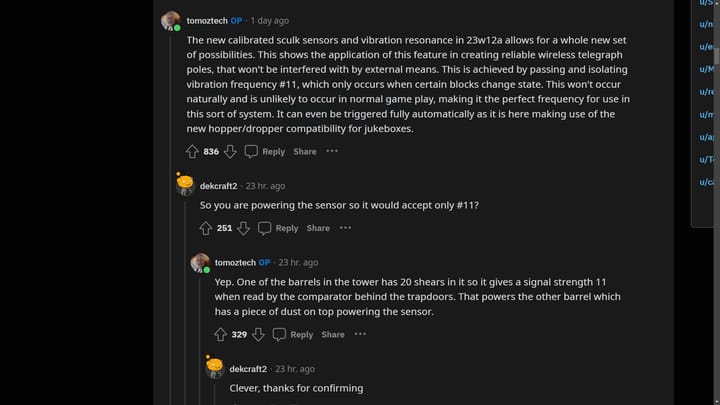Open more options on tomoztech's 329-point reply
The image size is (720, 405).
[360, 335]
